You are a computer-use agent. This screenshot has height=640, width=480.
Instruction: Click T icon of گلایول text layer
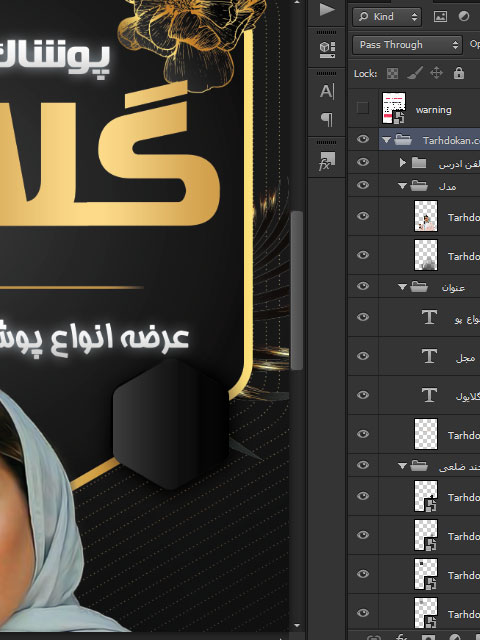coord(429,395)
